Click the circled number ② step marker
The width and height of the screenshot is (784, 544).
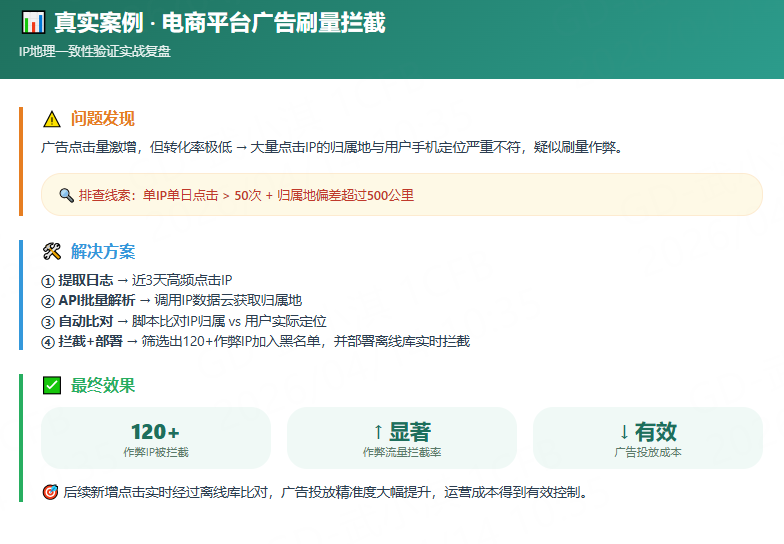pyautogui.click(x=48, y=302)
